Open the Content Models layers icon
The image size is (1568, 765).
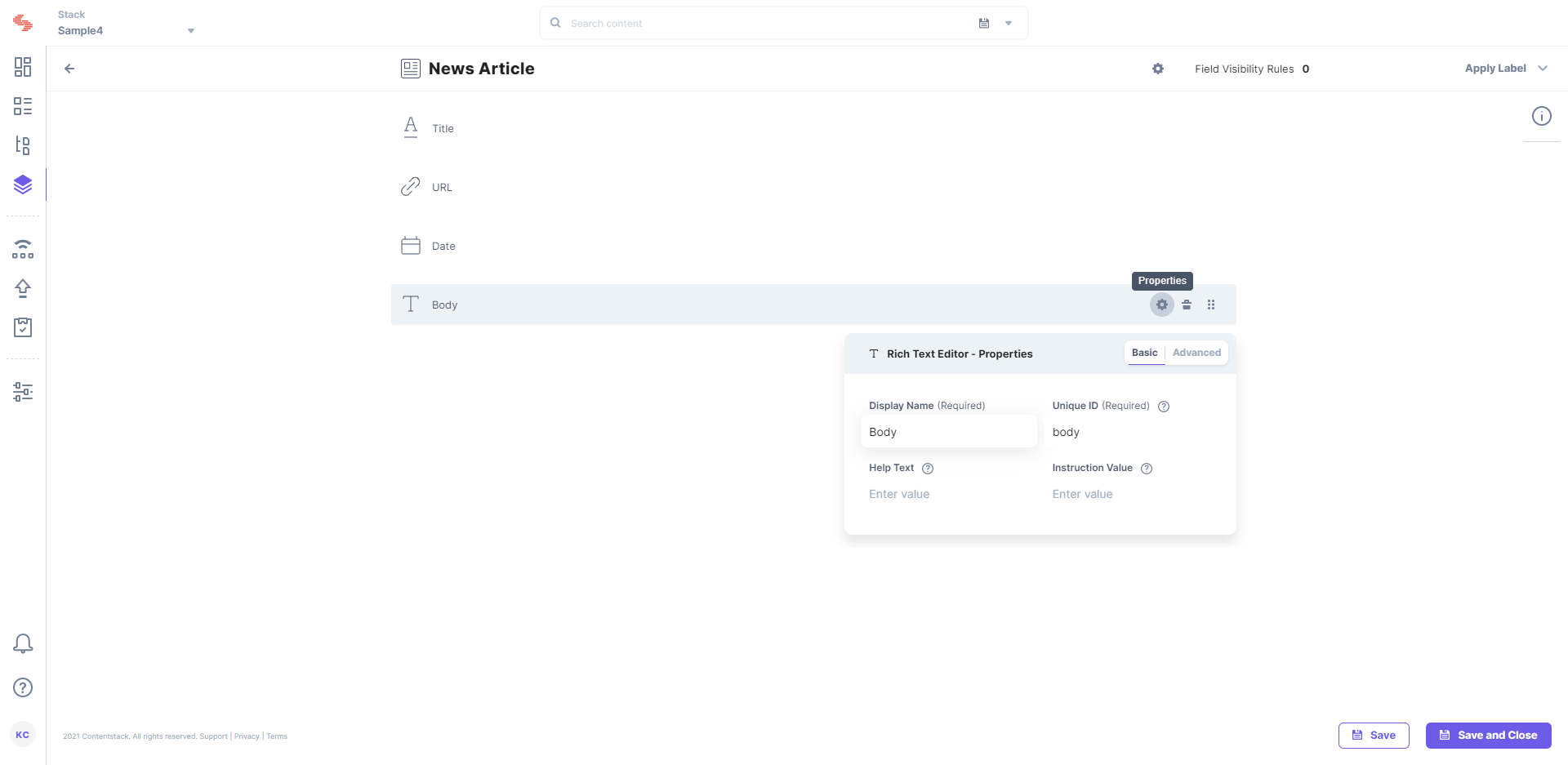23,185
